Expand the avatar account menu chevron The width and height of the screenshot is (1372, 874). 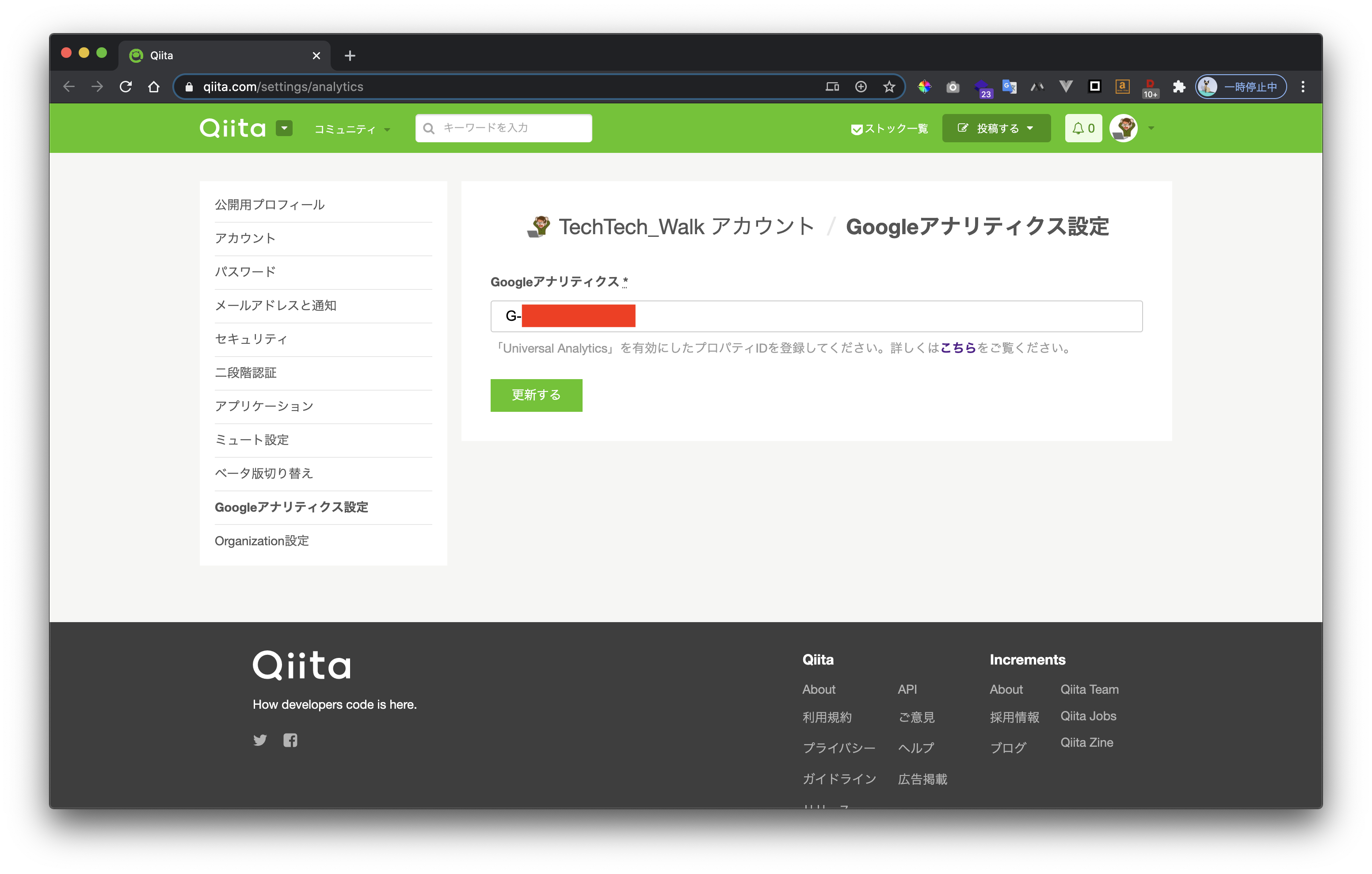(1151, 128)
